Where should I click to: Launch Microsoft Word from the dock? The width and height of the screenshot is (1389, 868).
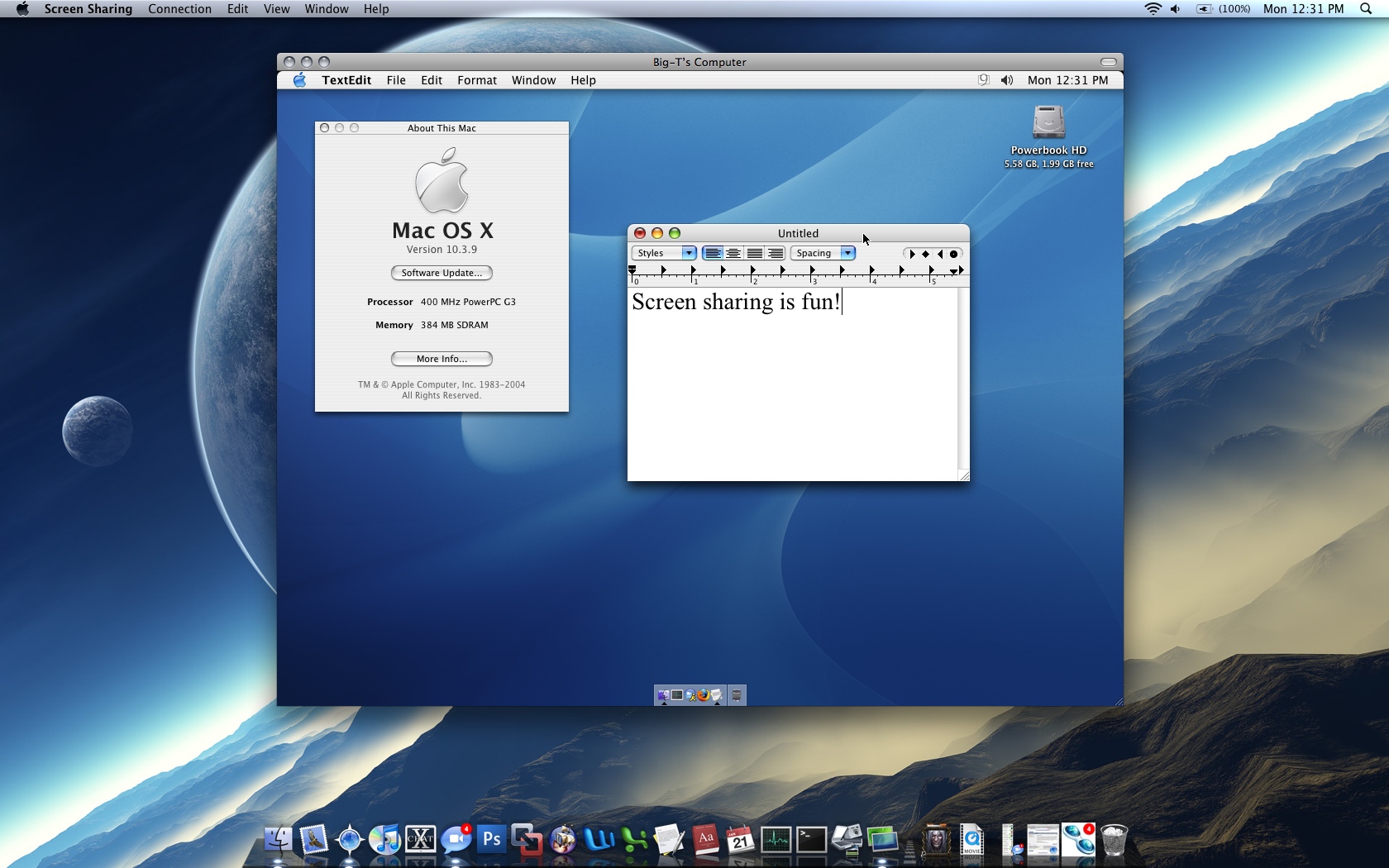[599, 840]
